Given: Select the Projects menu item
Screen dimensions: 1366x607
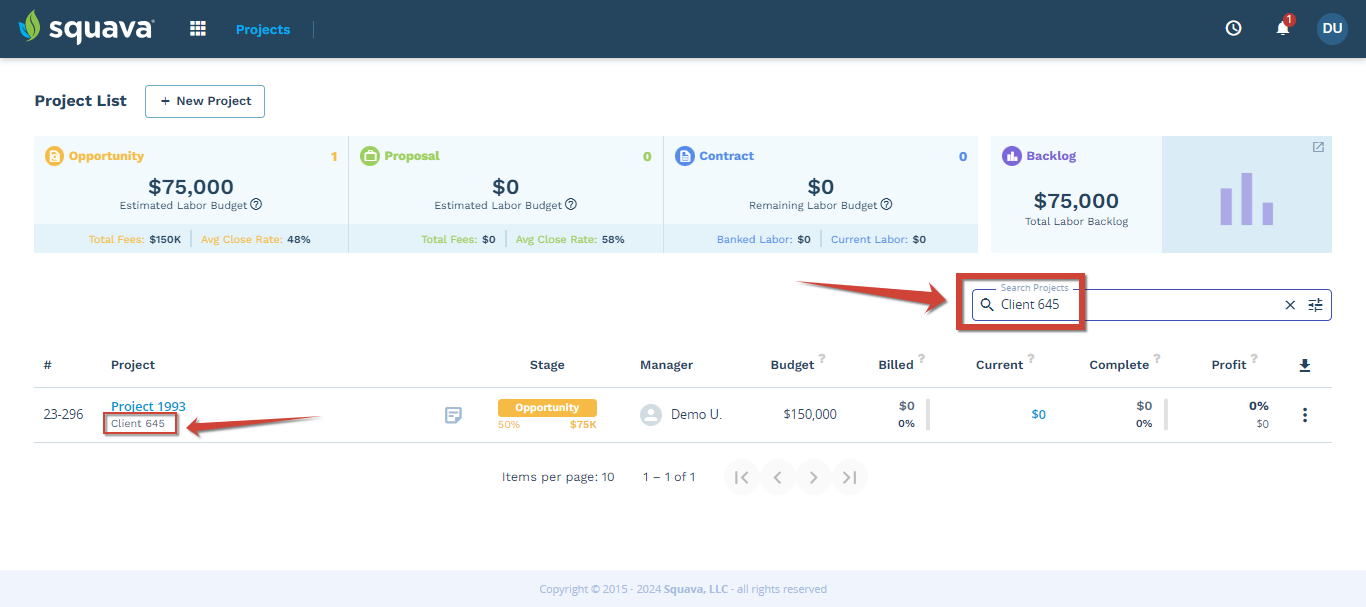Looking at the screenshot, I should [262, 29].
